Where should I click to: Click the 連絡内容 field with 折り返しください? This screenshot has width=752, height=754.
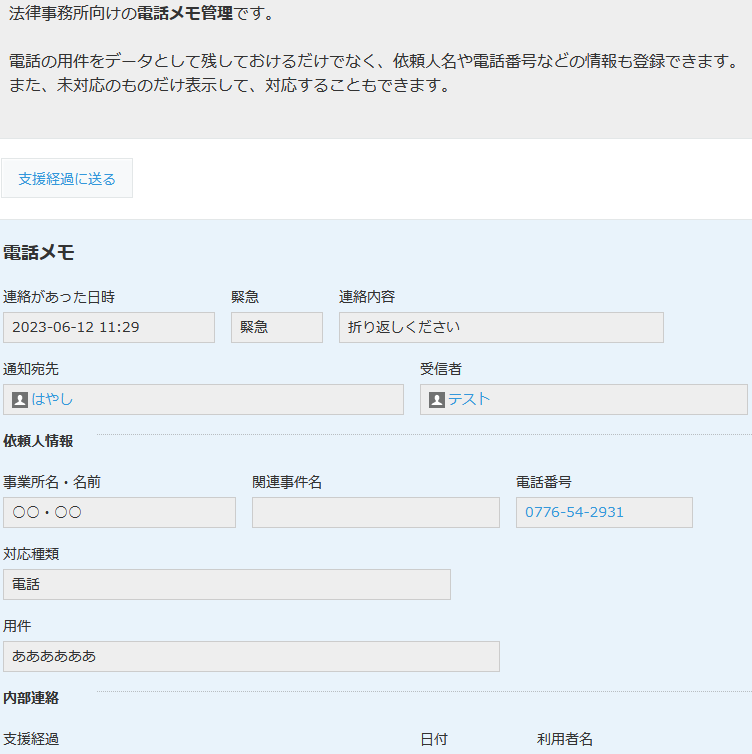pos(500,327)
